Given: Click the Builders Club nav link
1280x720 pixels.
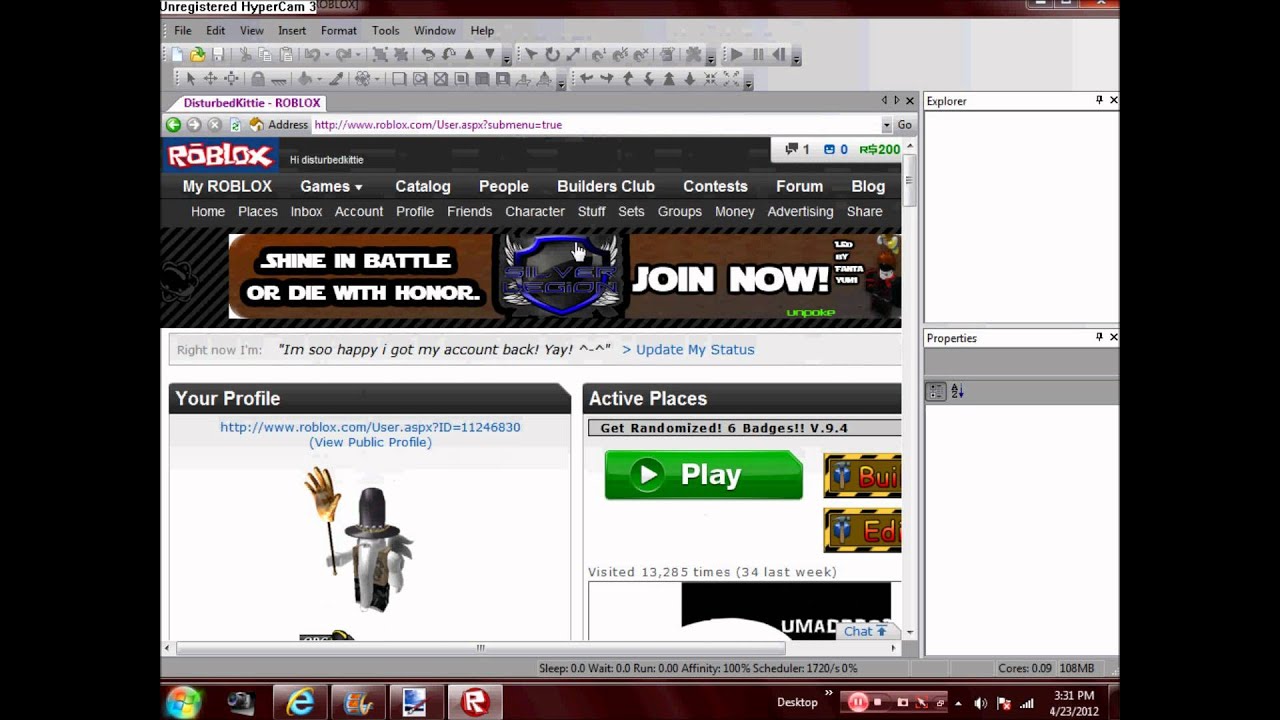Looking at the screenshot, I should click(x=606, y=186).
